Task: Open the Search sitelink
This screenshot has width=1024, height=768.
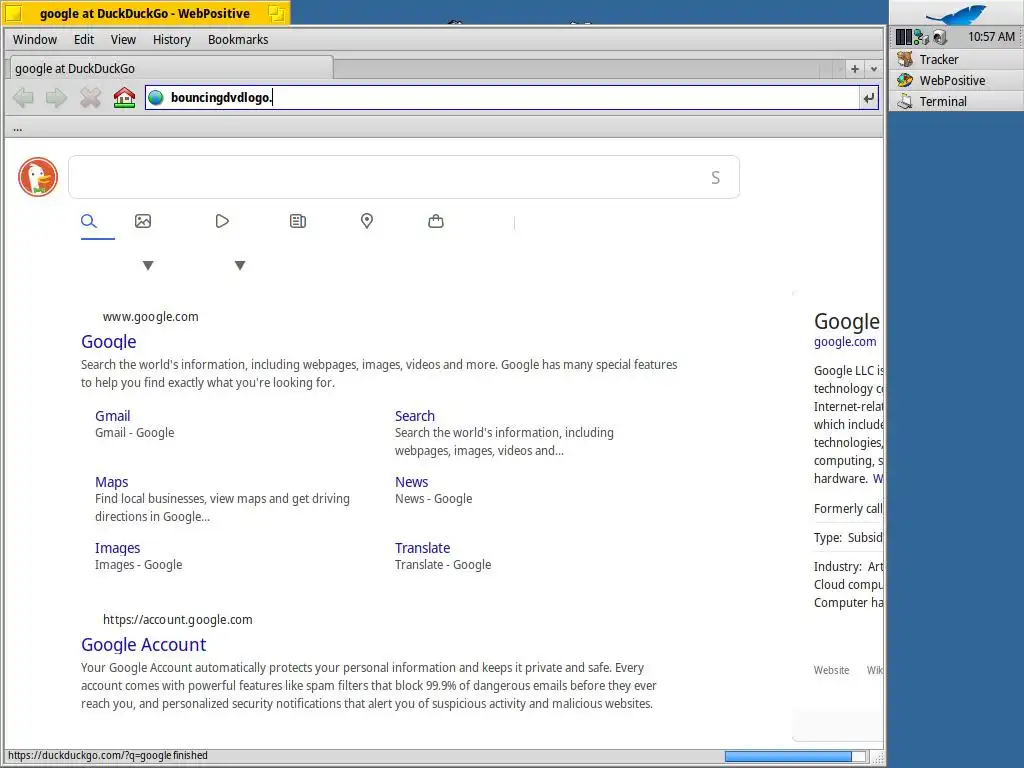Action: [x=415, y=416]
